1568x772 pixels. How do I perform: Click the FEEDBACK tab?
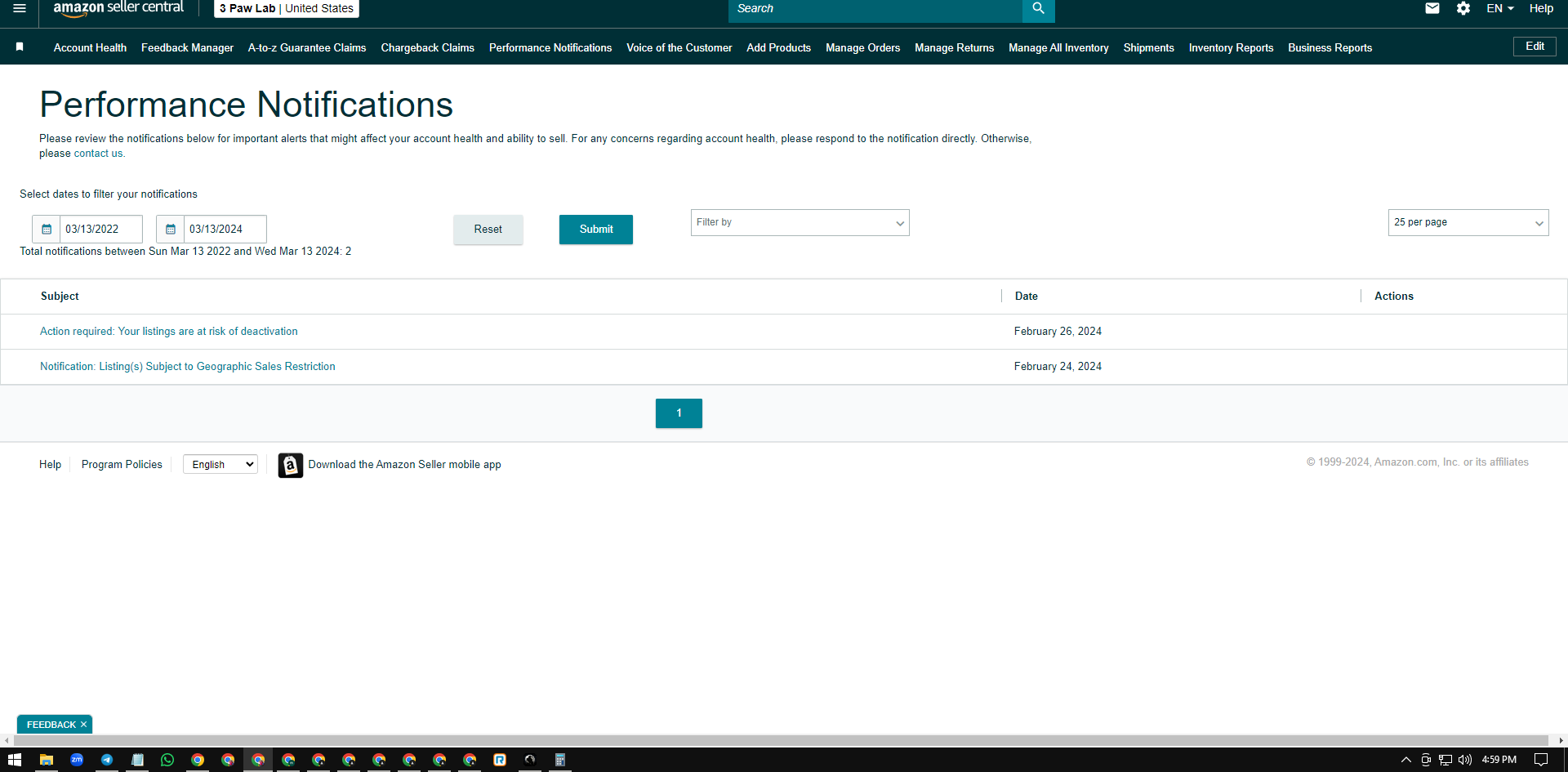[x=51, y=725]
